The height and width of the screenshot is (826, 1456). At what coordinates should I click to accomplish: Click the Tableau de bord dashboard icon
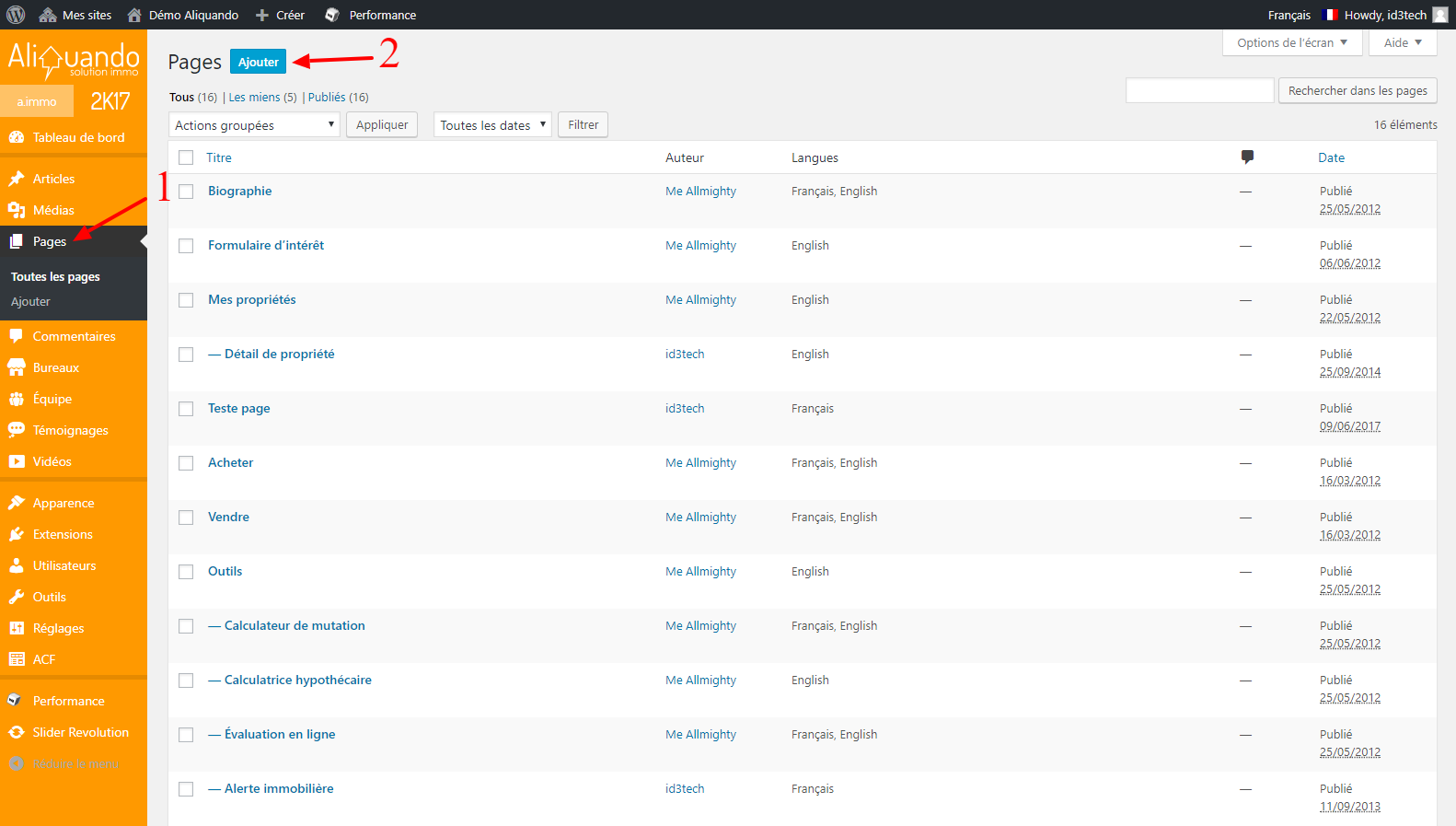(x=17, y=137)
